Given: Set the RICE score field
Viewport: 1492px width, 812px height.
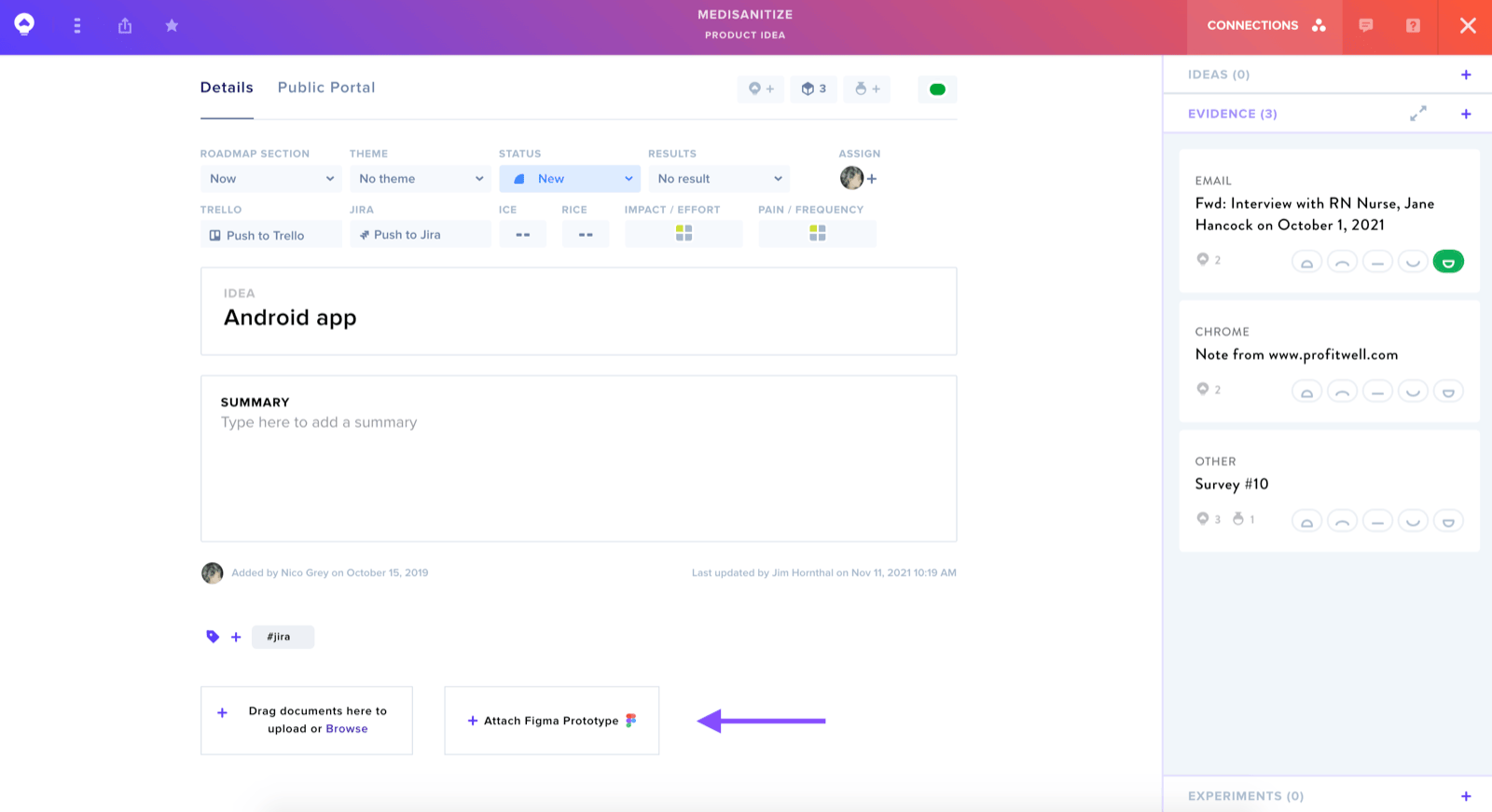Looking at the screenshot, I should pyautogui.click(x=586, y=235).
